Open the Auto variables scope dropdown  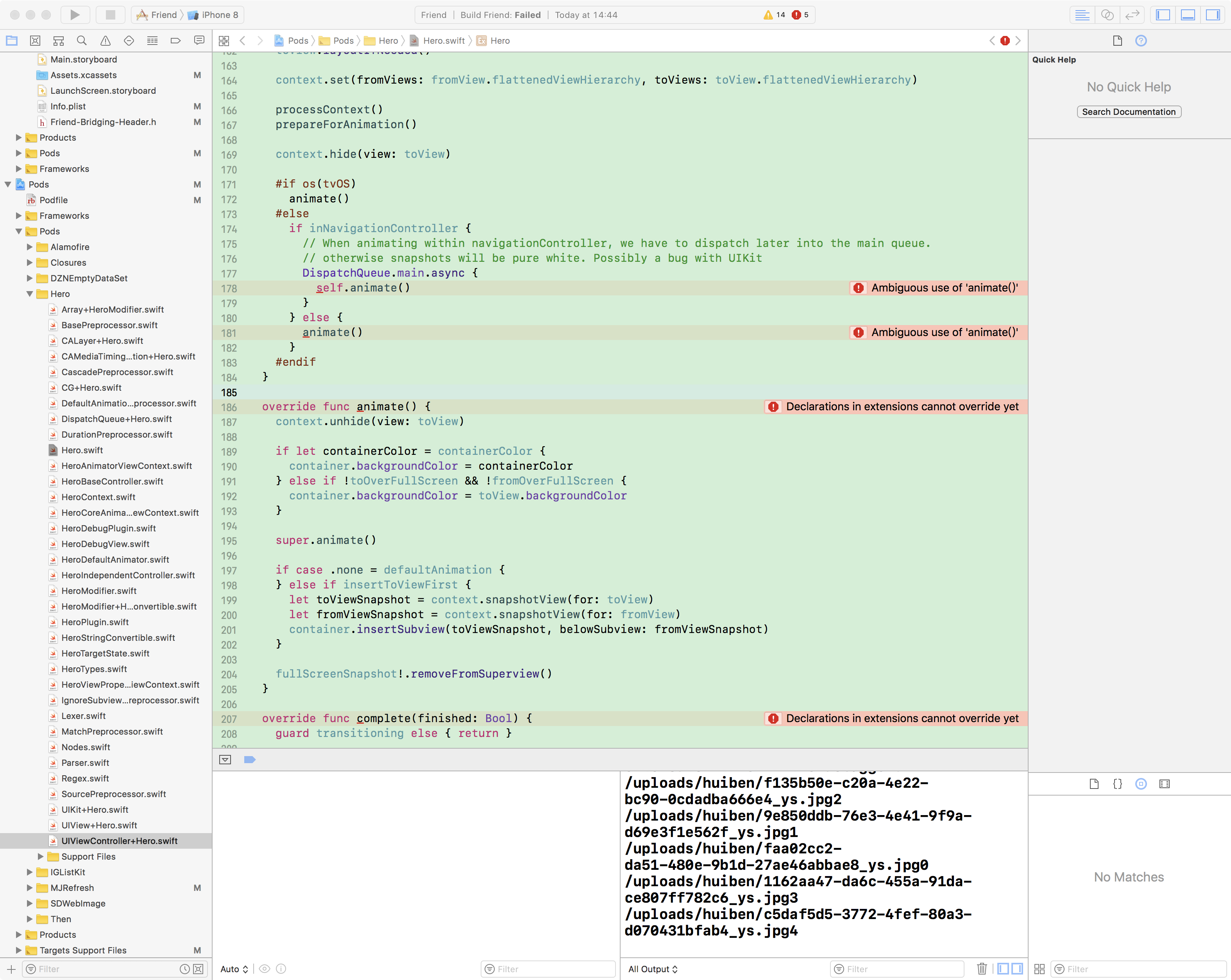(x=234, y=969)
